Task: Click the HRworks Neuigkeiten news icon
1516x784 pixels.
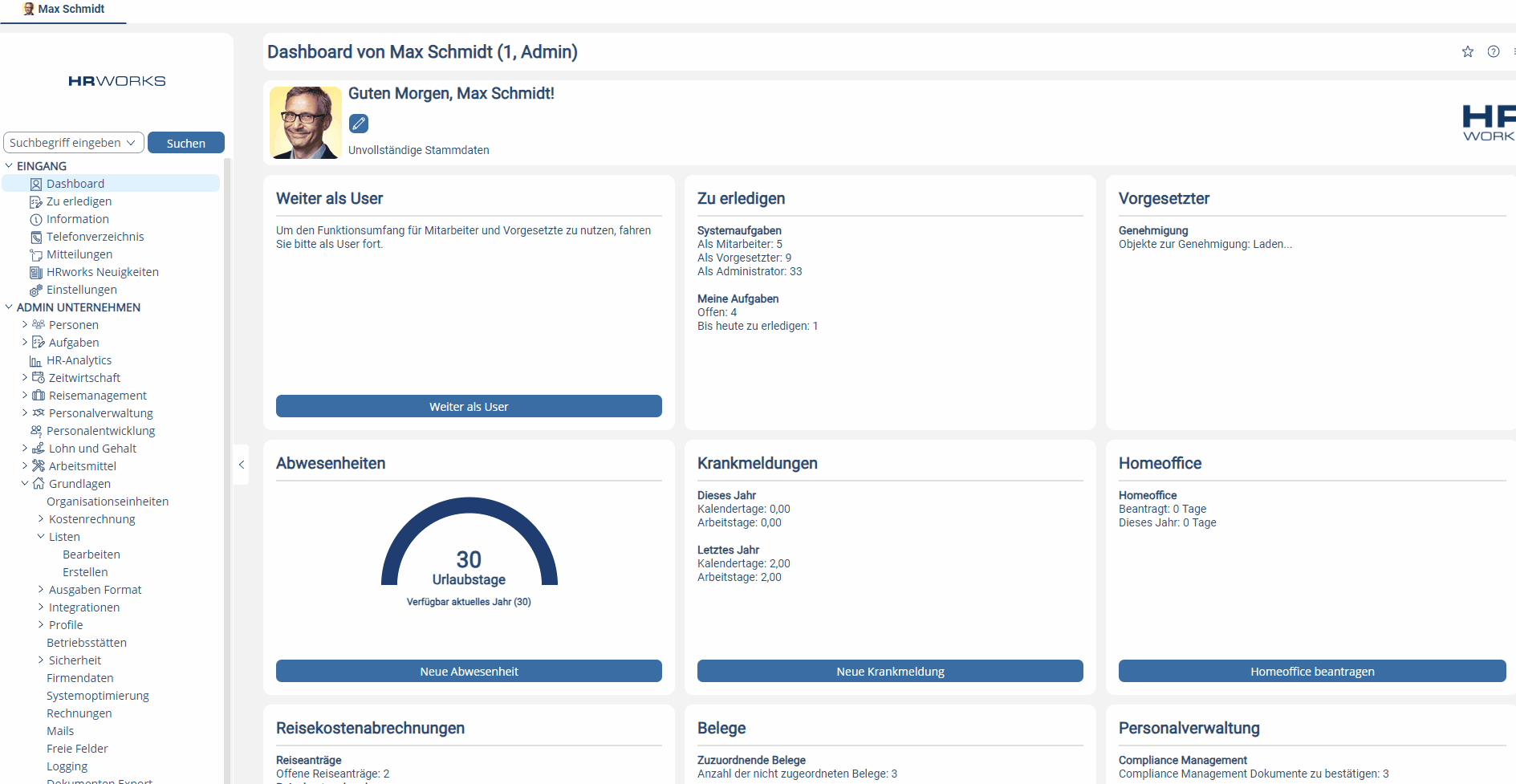Action: [36, 273]
